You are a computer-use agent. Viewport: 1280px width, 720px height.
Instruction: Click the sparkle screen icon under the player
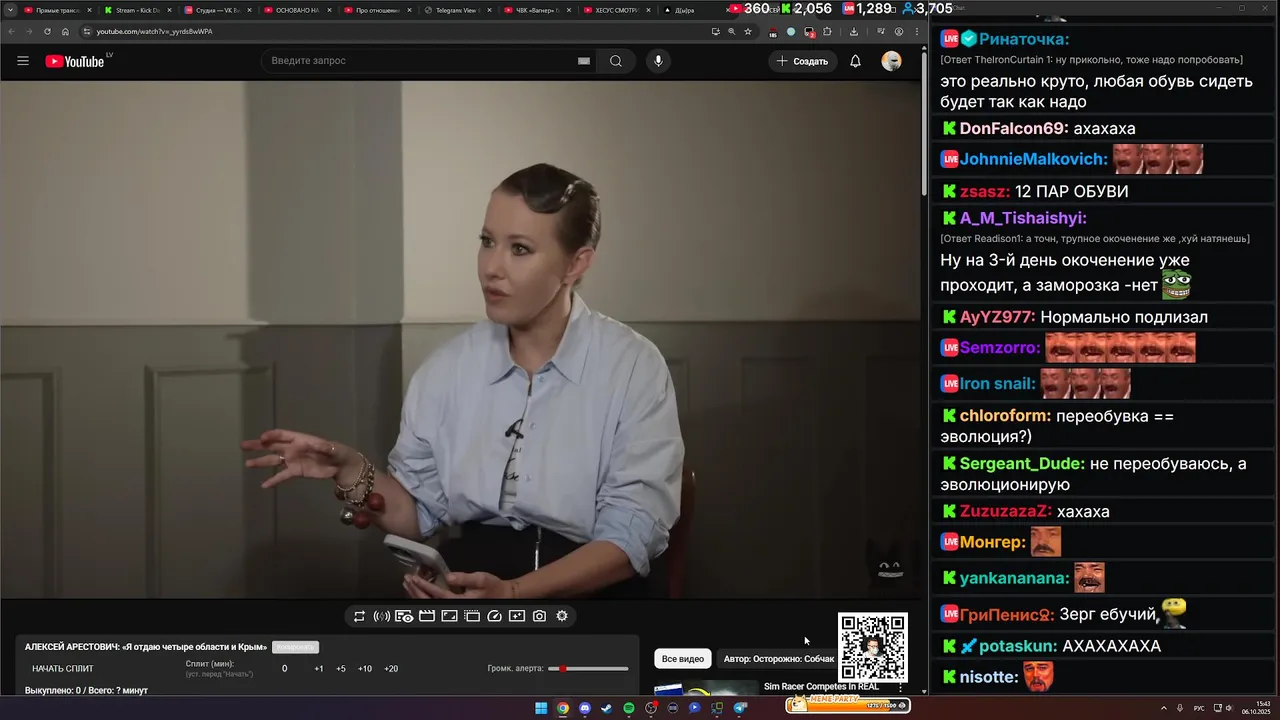pyautogui.click(x=517, y=616)
